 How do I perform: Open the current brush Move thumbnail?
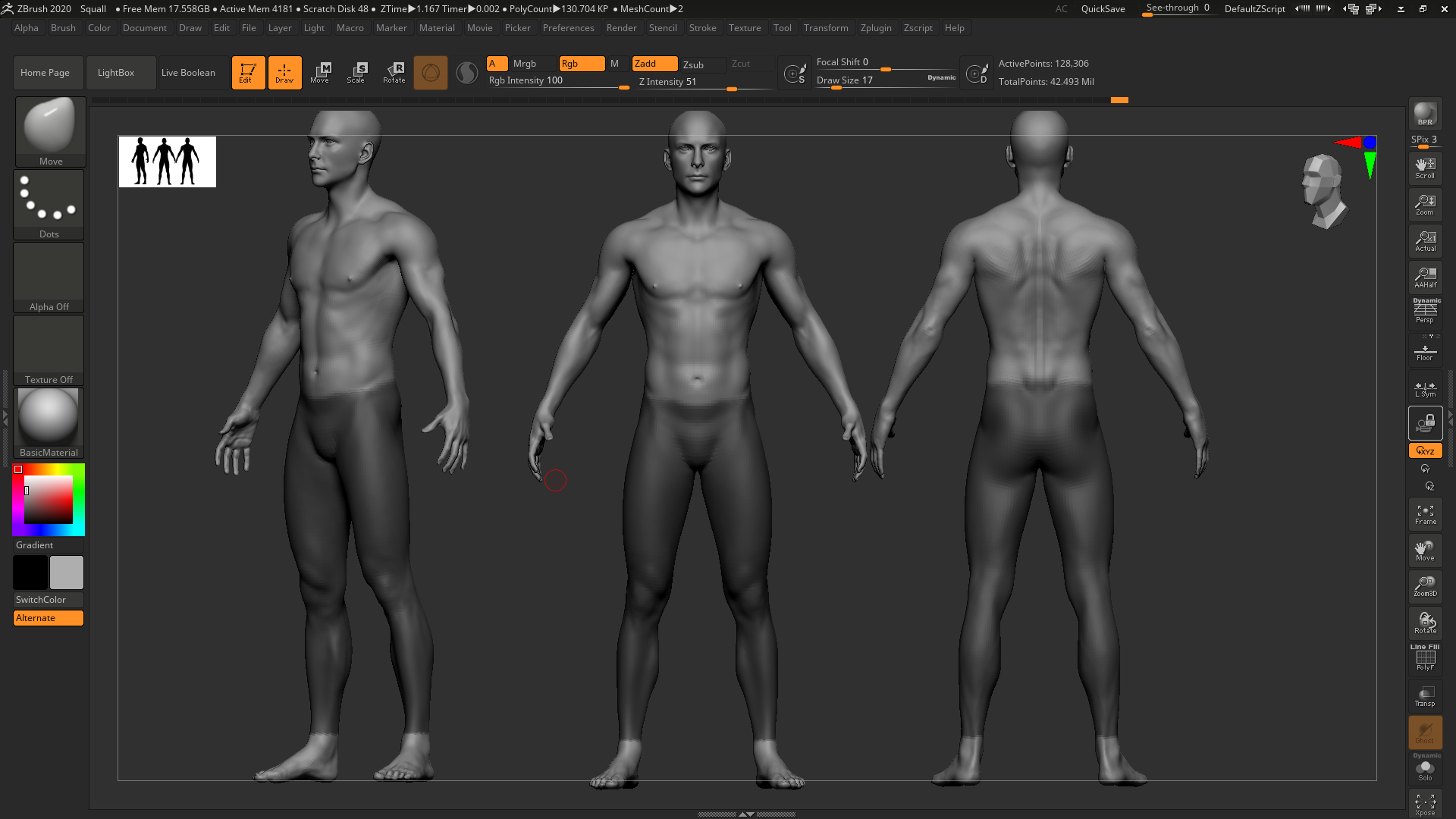point(50,131)
